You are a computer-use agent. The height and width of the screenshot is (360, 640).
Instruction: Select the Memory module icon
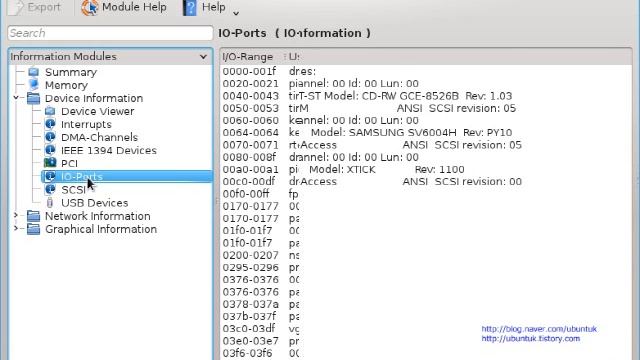point(33,85)
